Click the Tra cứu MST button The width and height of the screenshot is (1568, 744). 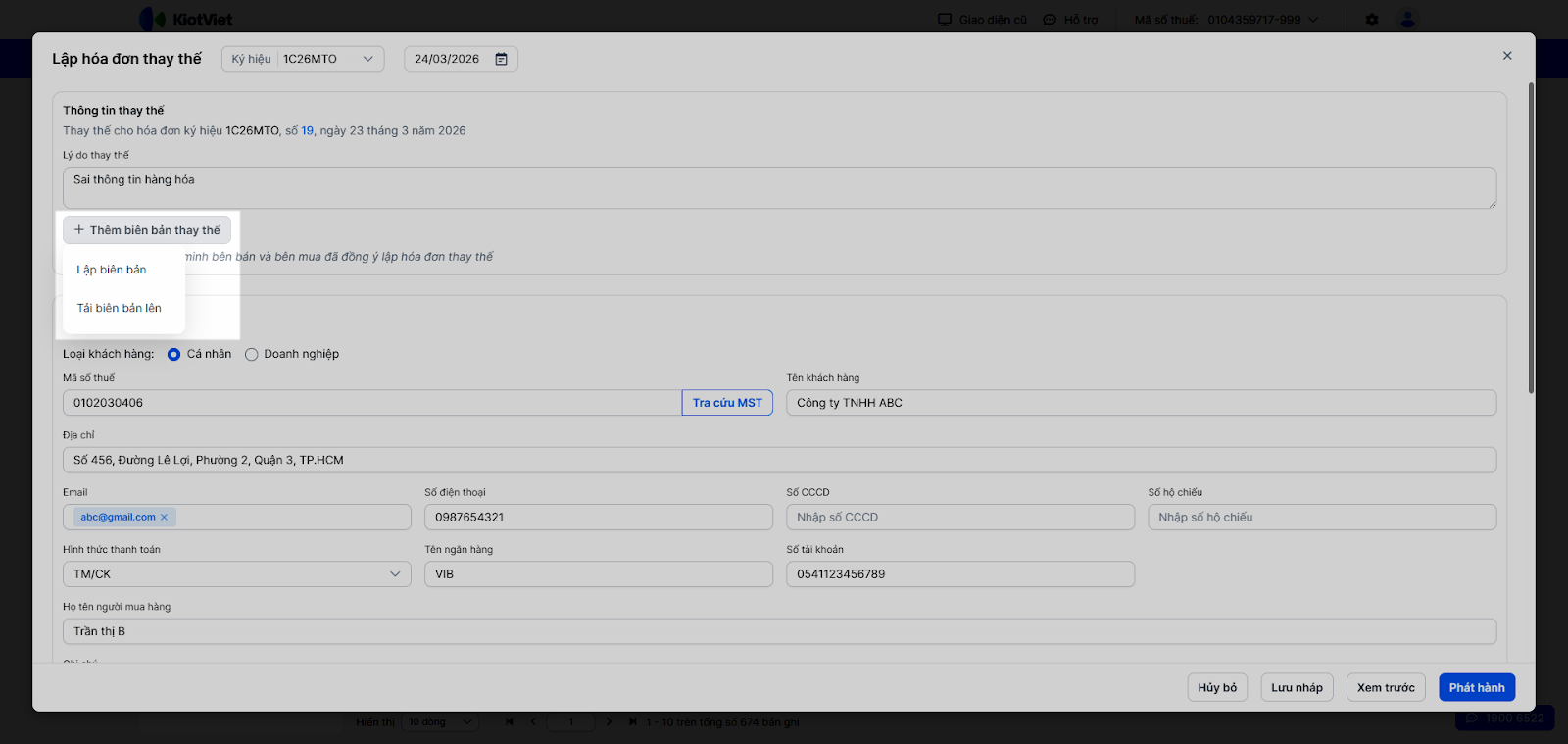[727, 403]
